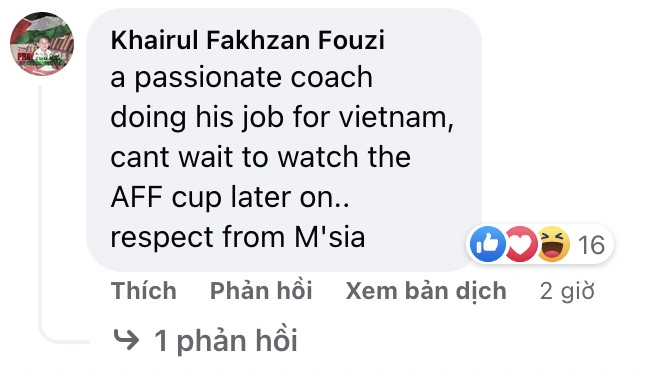This screenshot has width=648, height=372.
Task: Like the comment using Thích
Action: coord(144,291)
